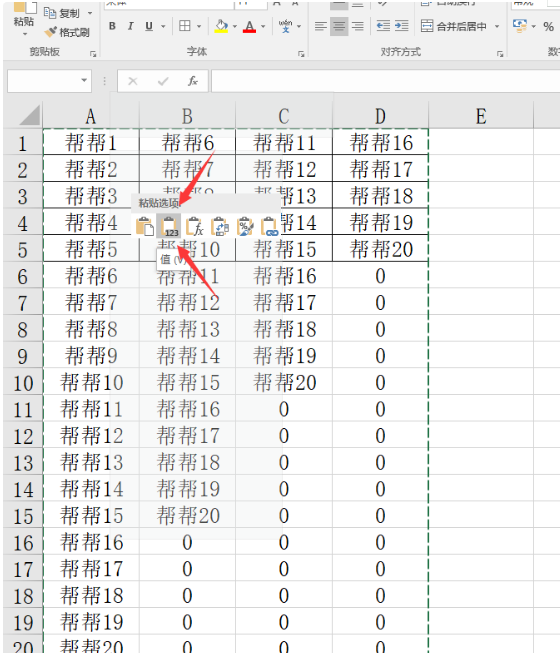
Task: Click the wén phonetic guide icon
Action: coord(285,26)
